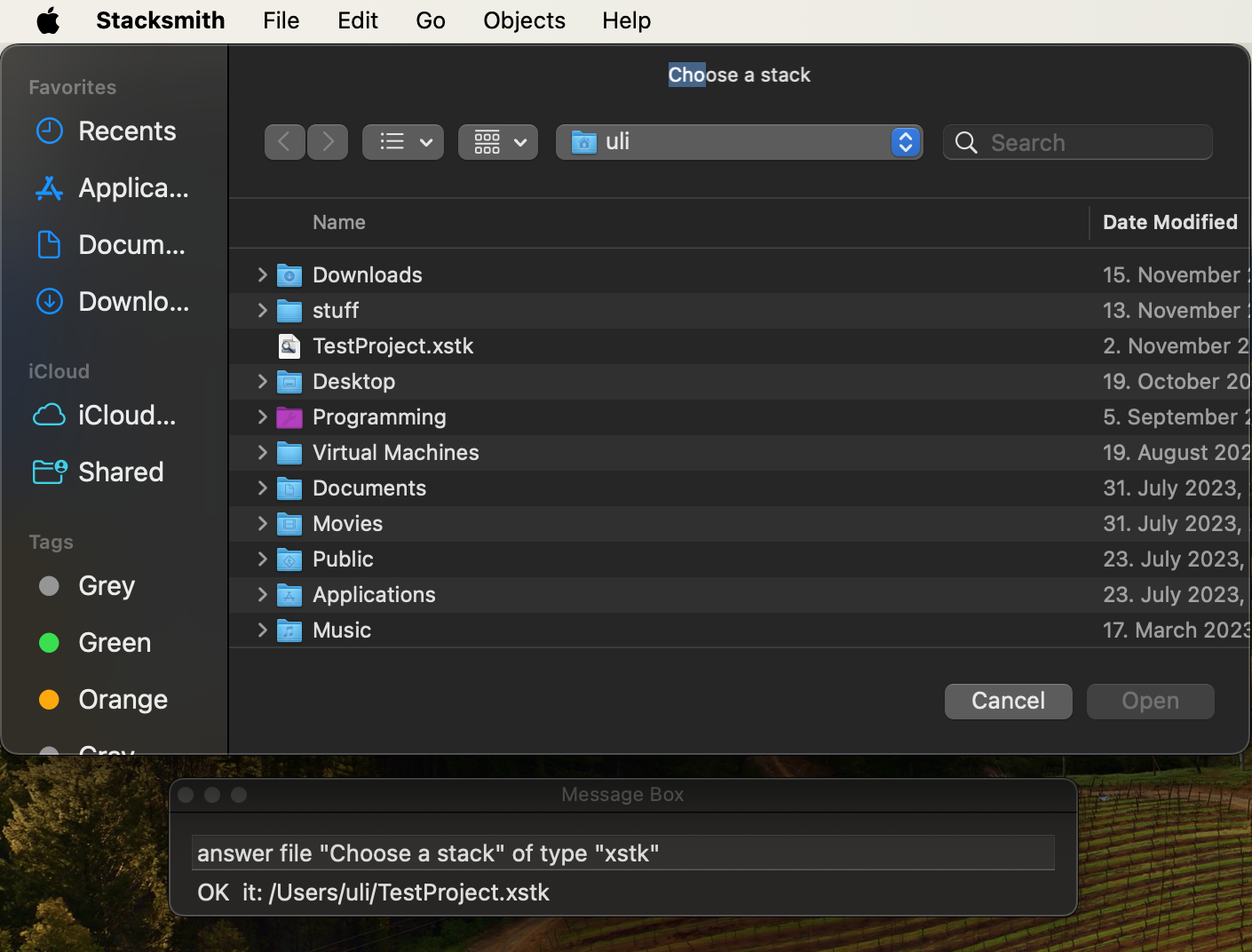The image size is (1252, 952).
Task: Go back with the left chevron button
Action: click(285, 142)
